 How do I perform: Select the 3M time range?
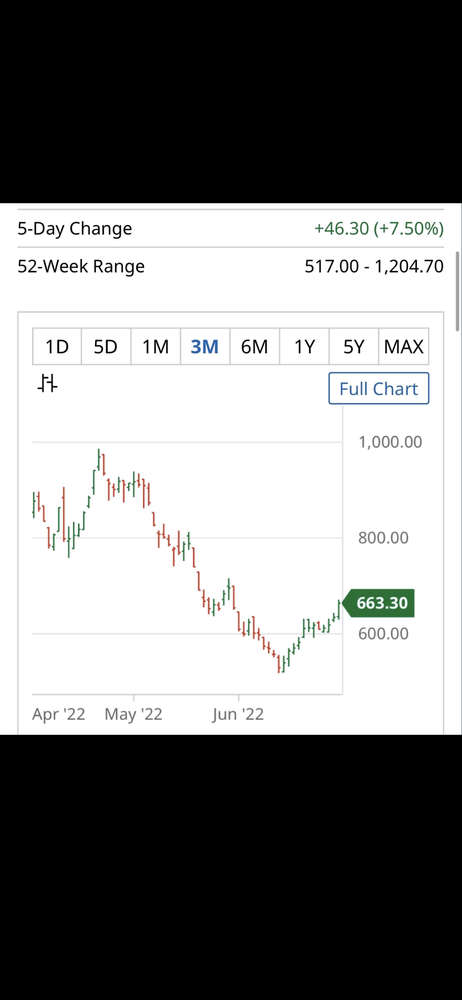[205, 346]
